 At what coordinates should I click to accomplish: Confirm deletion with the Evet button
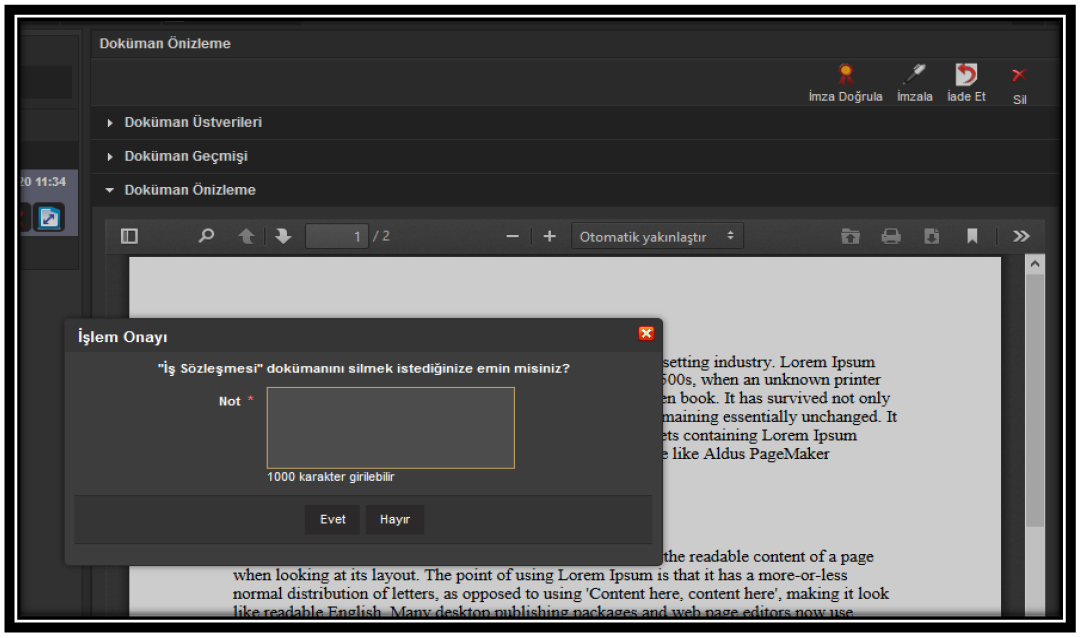tap(332, 520)
